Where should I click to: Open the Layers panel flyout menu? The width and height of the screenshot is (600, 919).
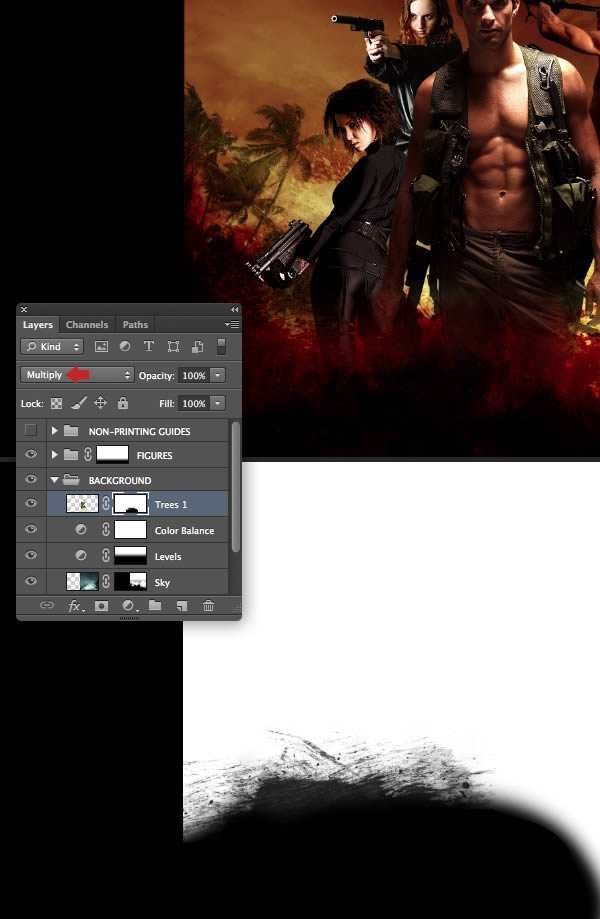point(232,324)
